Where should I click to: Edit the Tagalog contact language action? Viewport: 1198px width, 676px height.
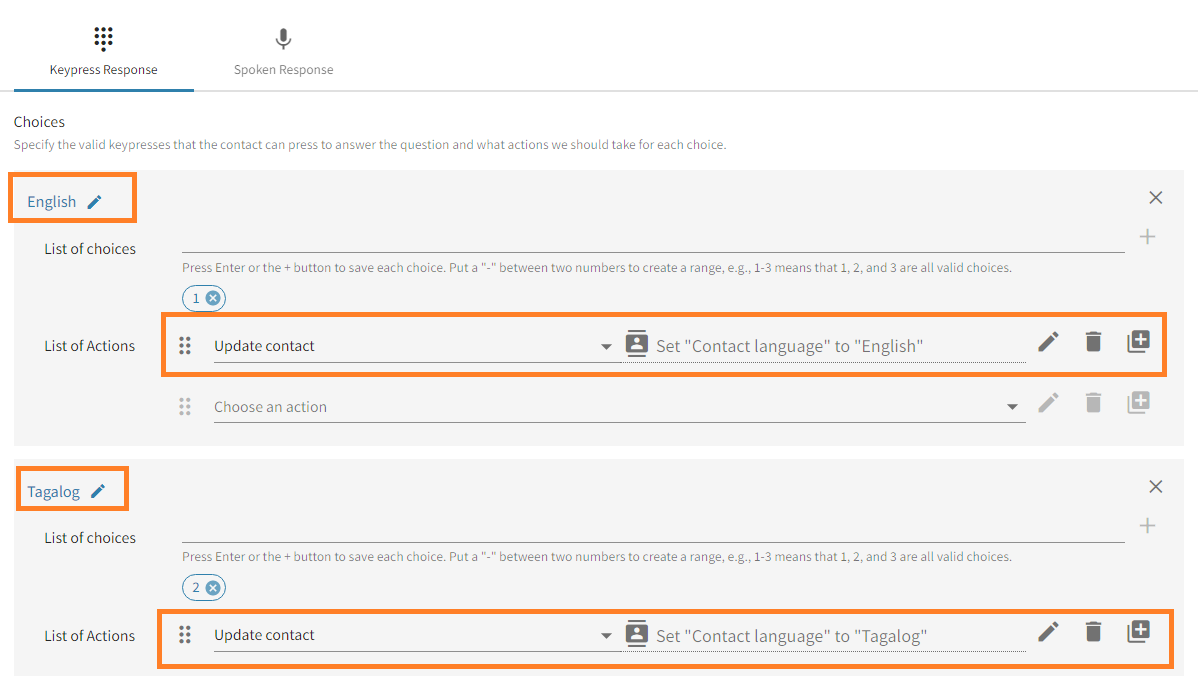pyautogui.click(x=1048, y=631)
